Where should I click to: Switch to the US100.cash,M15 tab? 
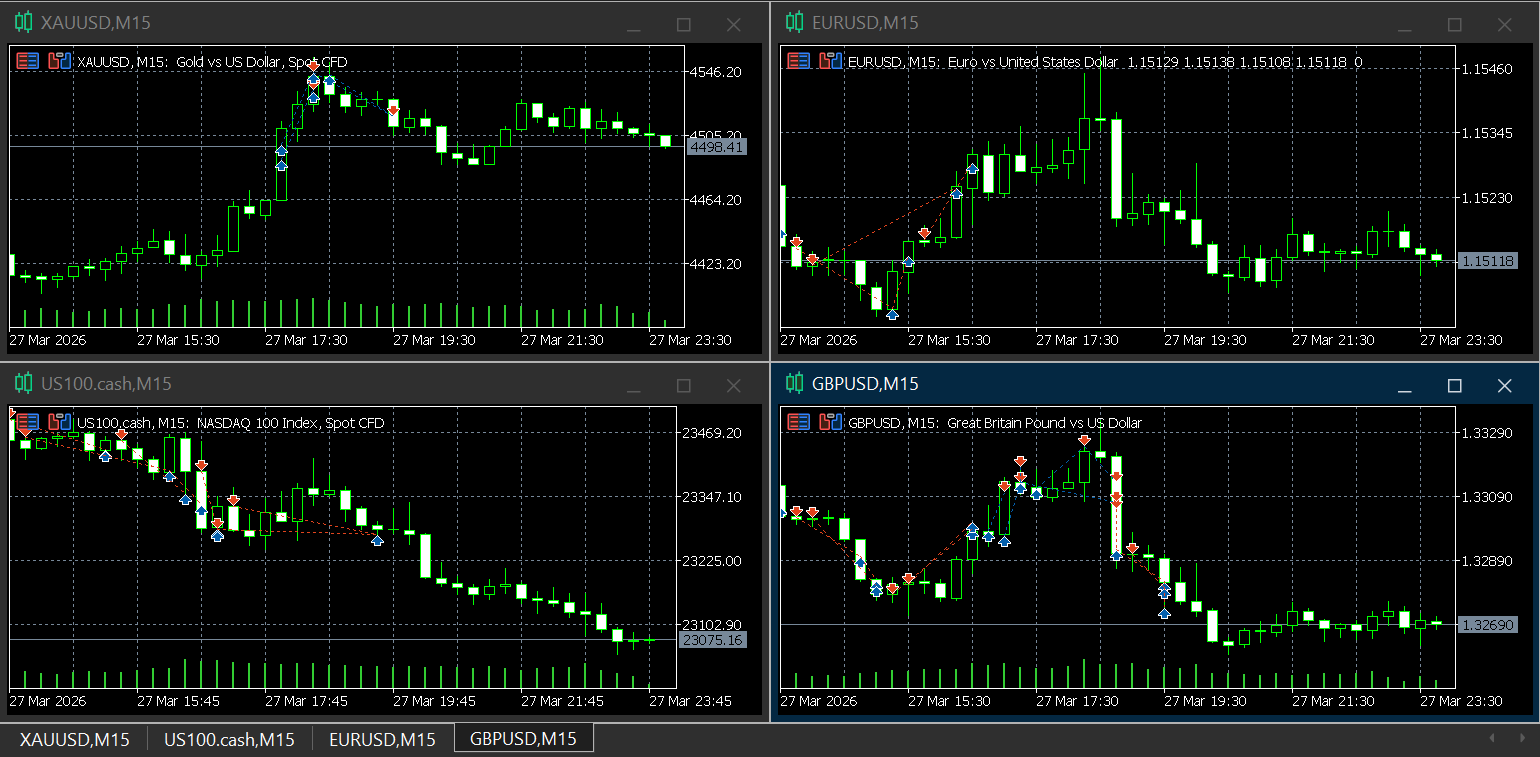pos(228,739)
